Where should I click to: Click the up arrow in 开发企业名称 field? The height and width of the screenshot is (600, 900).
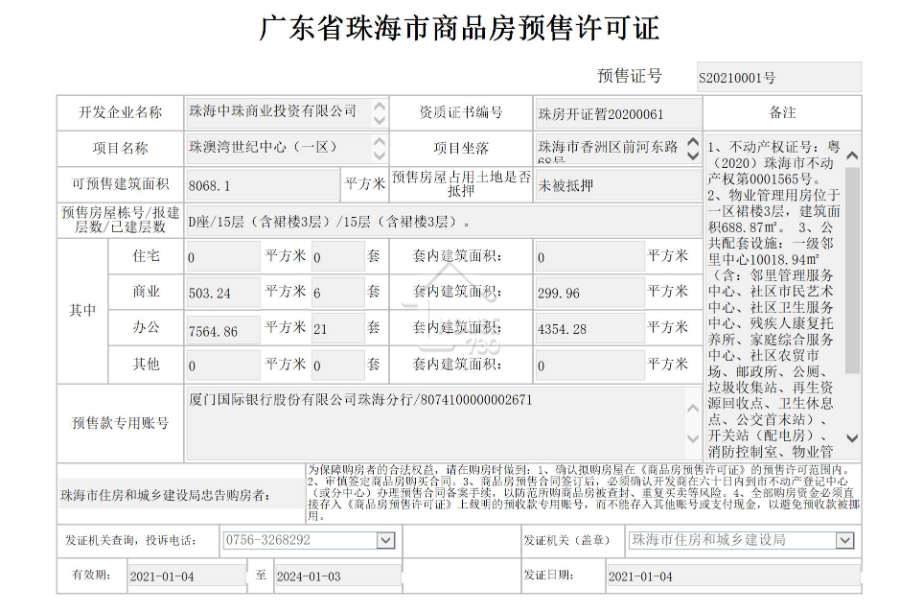click(x=379, y=106)
